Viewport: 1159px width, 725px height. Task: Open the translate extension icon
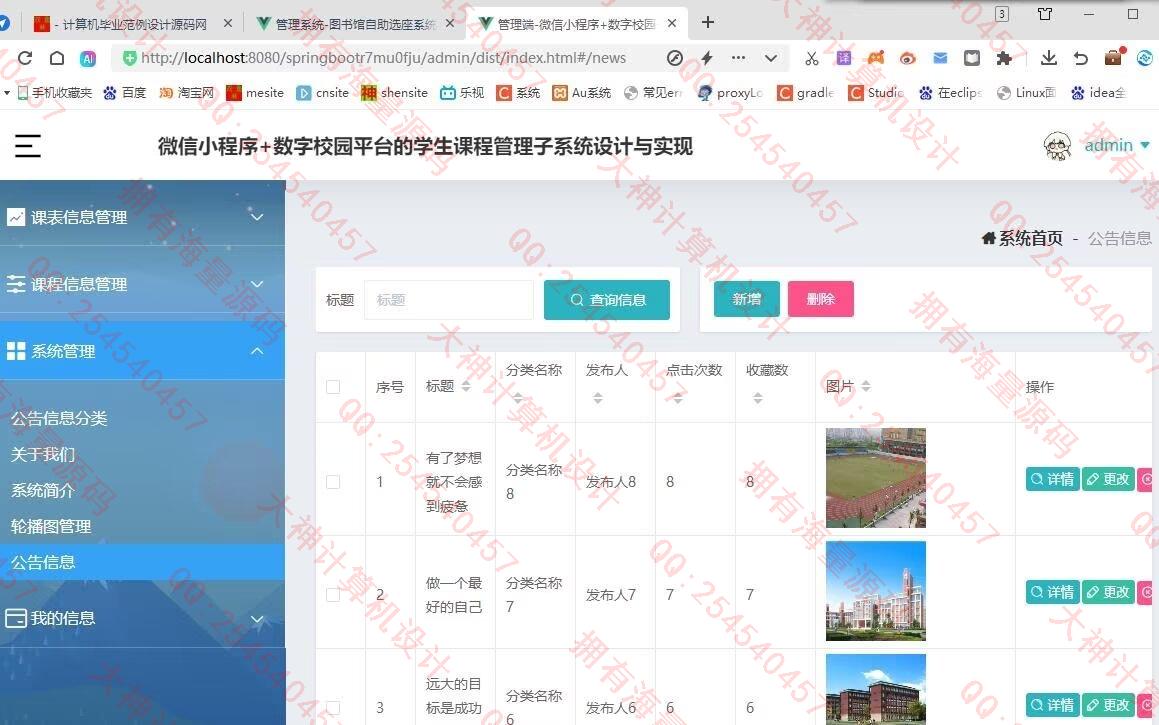pos(843,58)
